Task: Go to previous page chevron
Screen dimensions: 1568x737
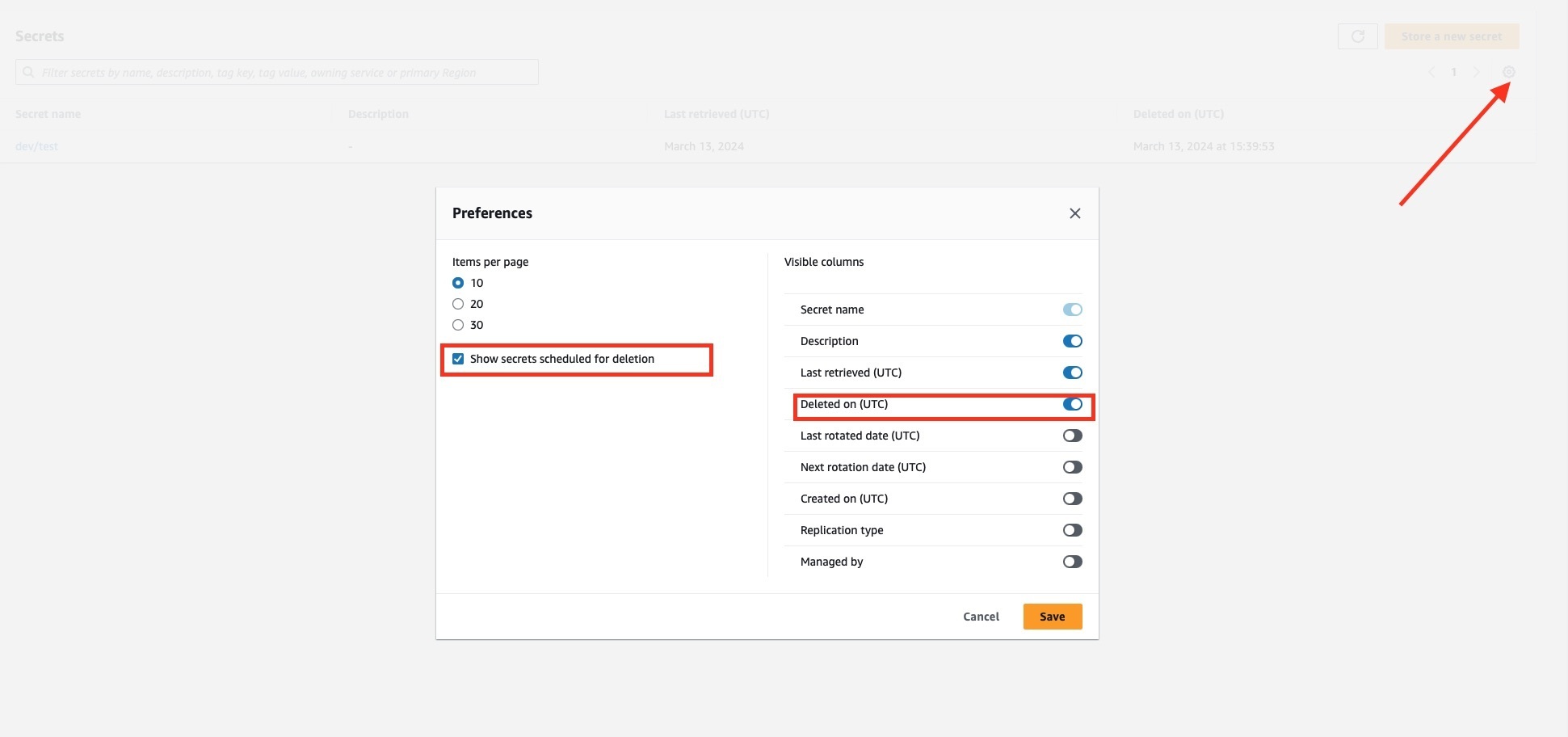Action: click(1431, 72)
